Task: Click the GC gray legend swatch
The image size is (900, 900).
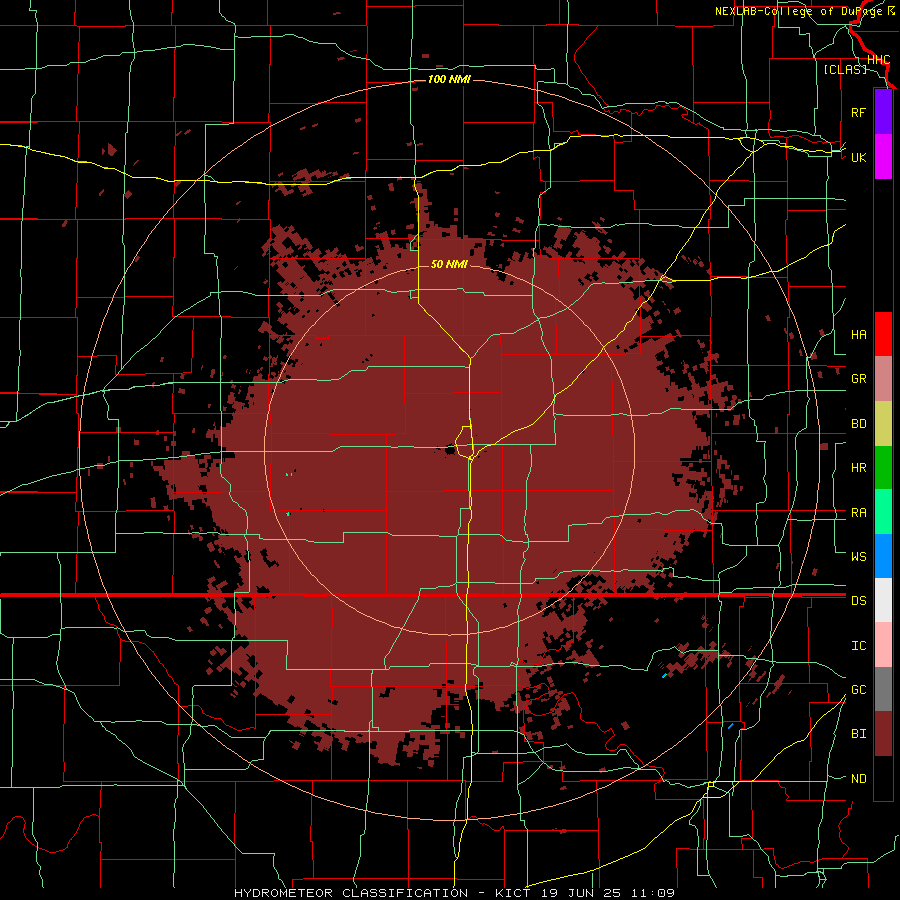Action: pyautogui.click(x=883, y=689)
